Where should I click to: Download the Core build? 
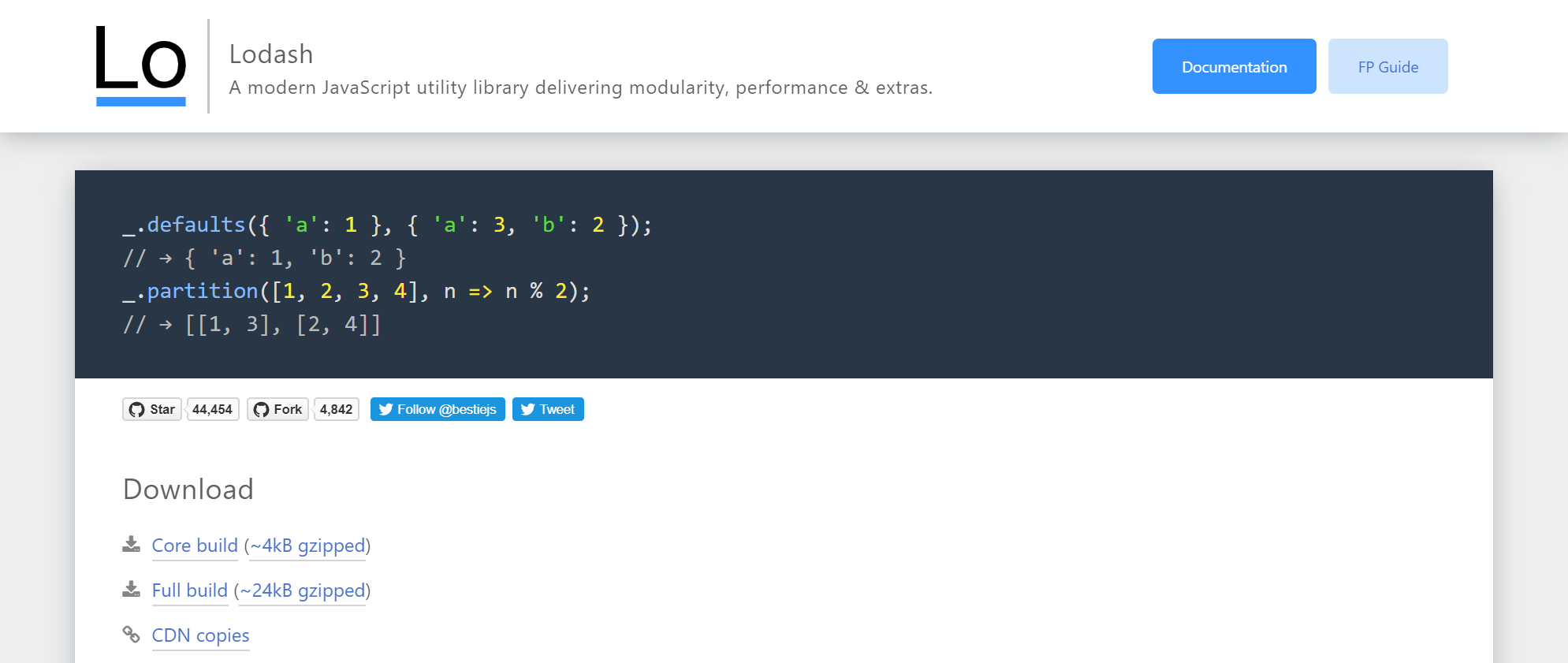[x=195, y=546]
